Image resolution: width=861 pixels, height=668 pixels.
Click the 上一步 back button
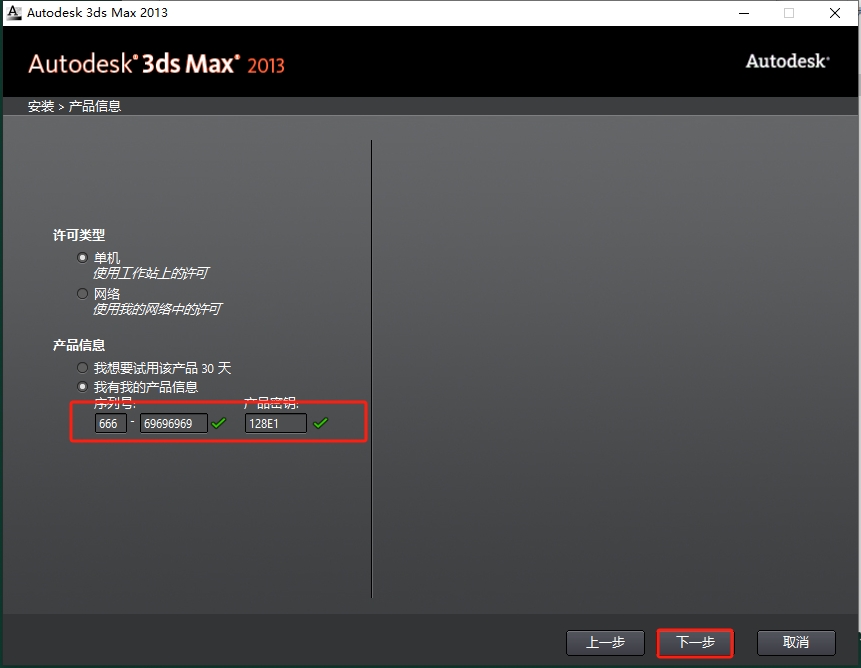tap(605, 642)
